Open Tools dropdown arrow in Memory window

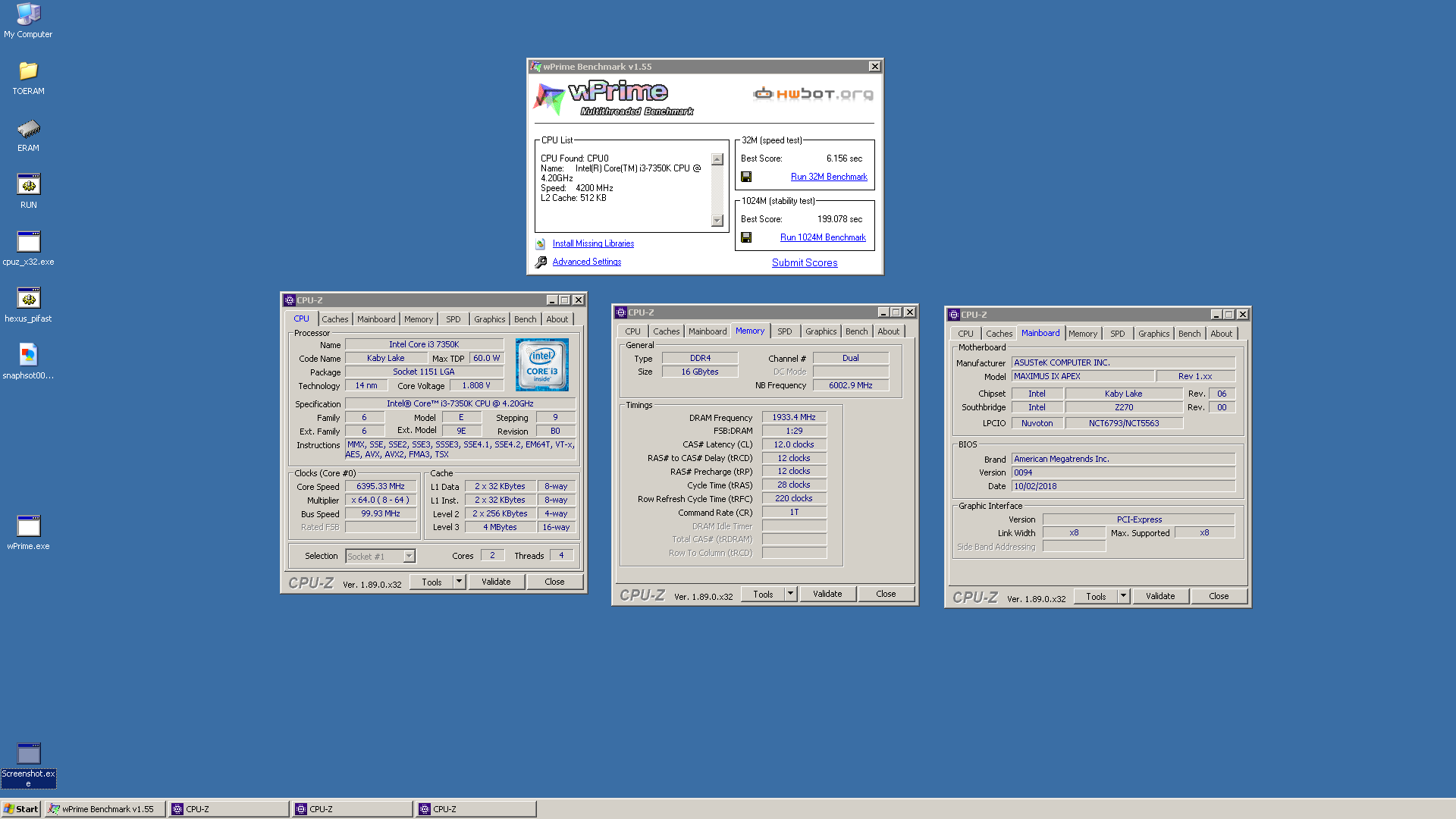(x=790, y=594)
